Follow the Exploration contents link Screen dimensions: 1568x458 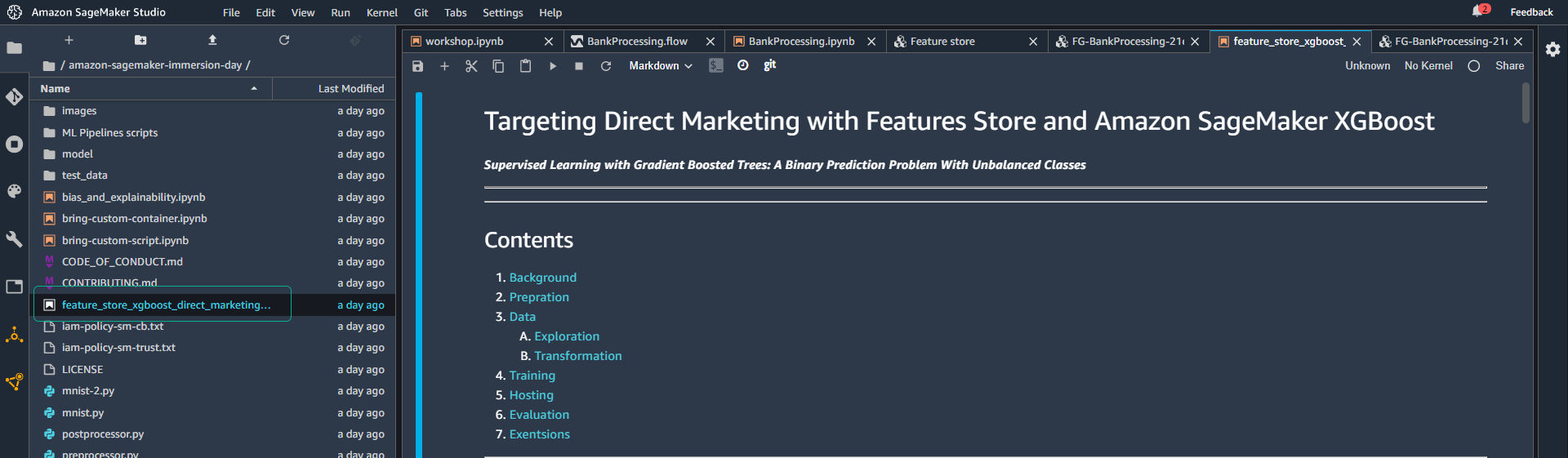pyautogui.click(x=567, y=336)
